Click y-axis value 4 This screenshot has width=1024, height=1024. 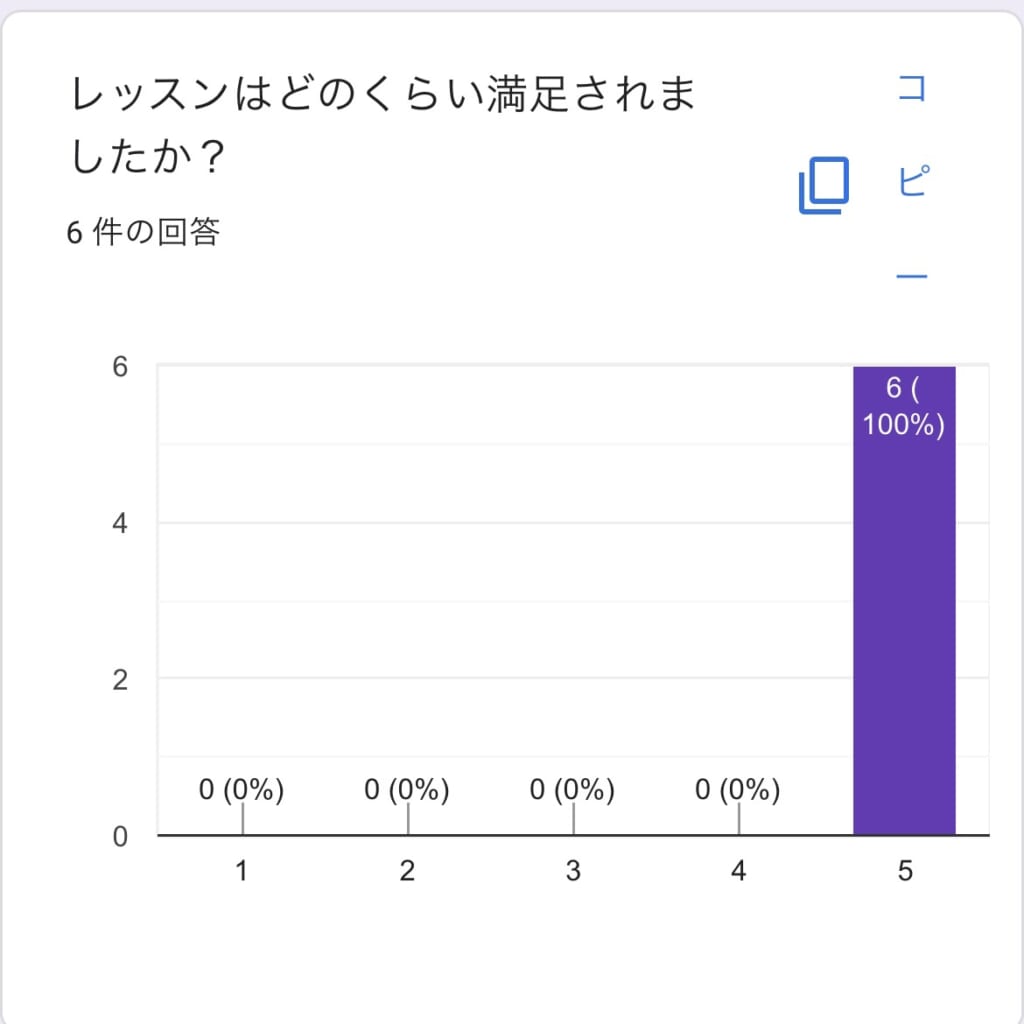coord(120,523)
